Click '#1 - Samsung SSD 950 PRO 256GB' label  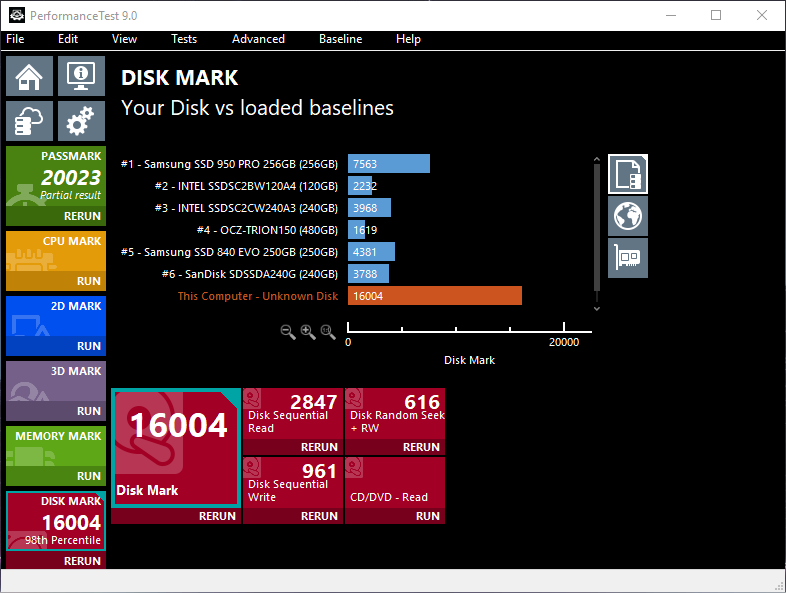click(x=229, y=164)
